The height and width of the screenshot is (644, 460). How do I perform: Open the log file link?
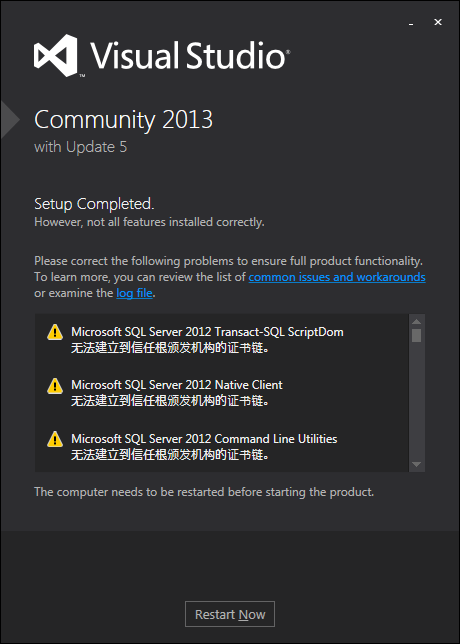134,293
